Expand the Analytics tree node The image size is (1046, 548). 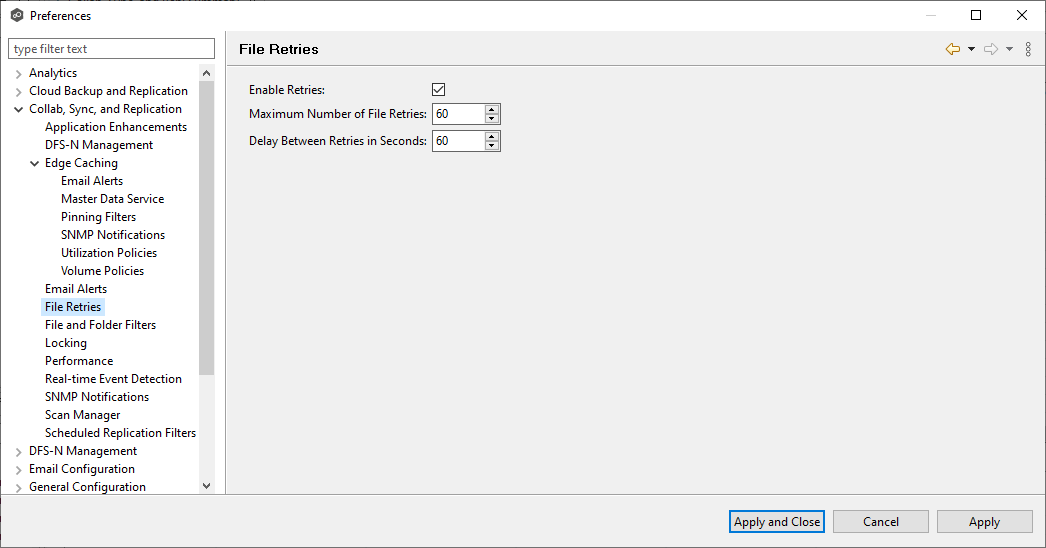pos(19,73)
